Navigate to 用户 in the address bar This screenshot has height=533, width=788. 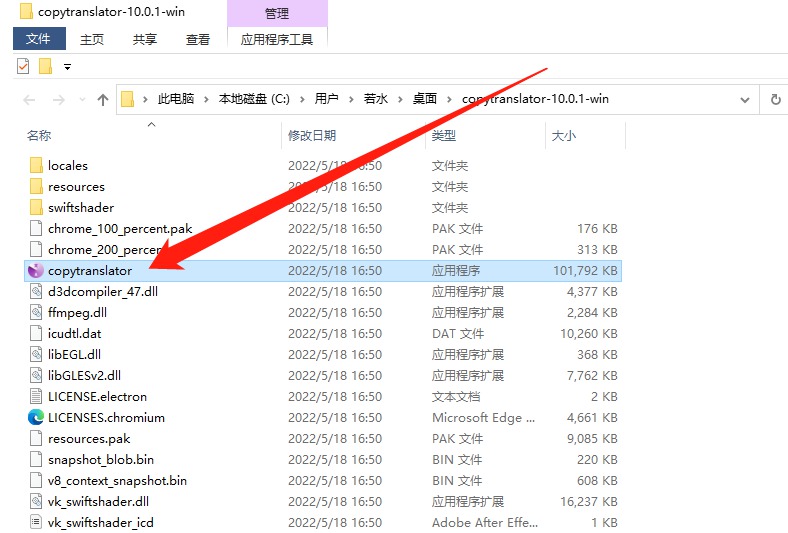coord(326,99)
